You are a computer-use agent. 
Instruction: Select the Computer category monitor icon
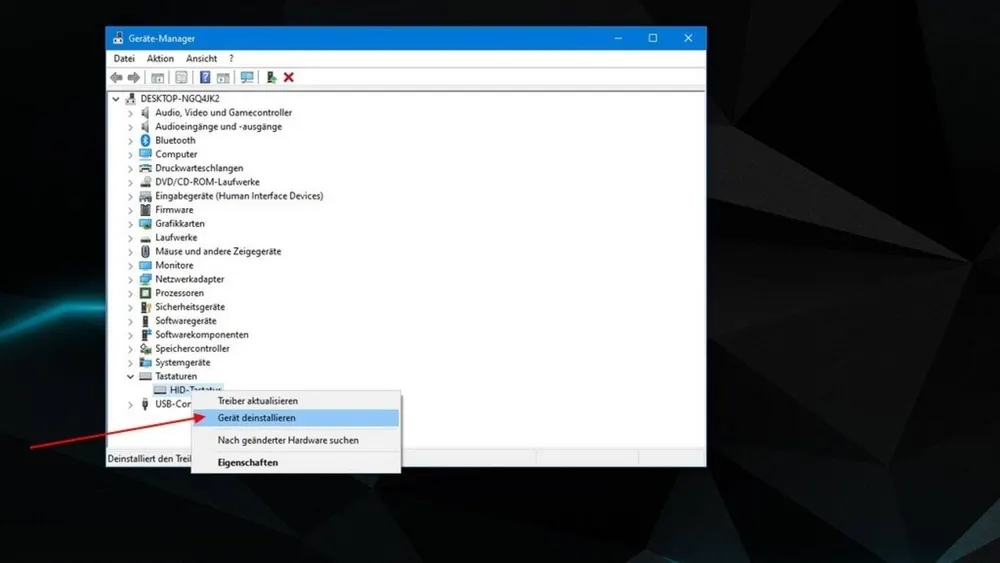tap(145, 154)
